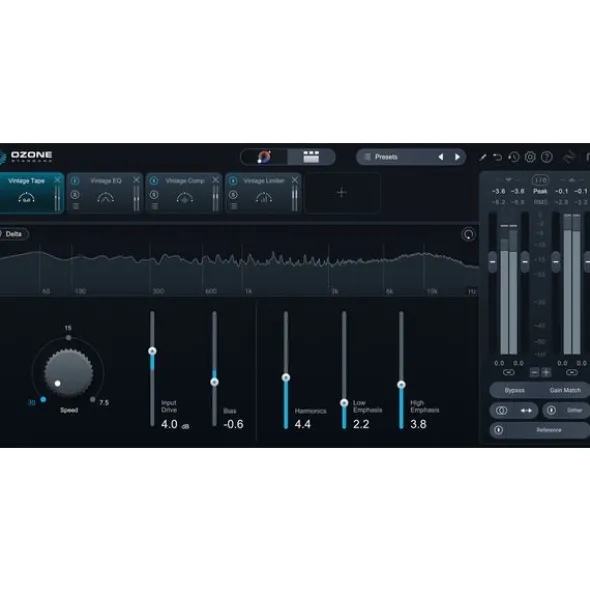Load the previous preset with left arrow

click(x=440, y=157)
